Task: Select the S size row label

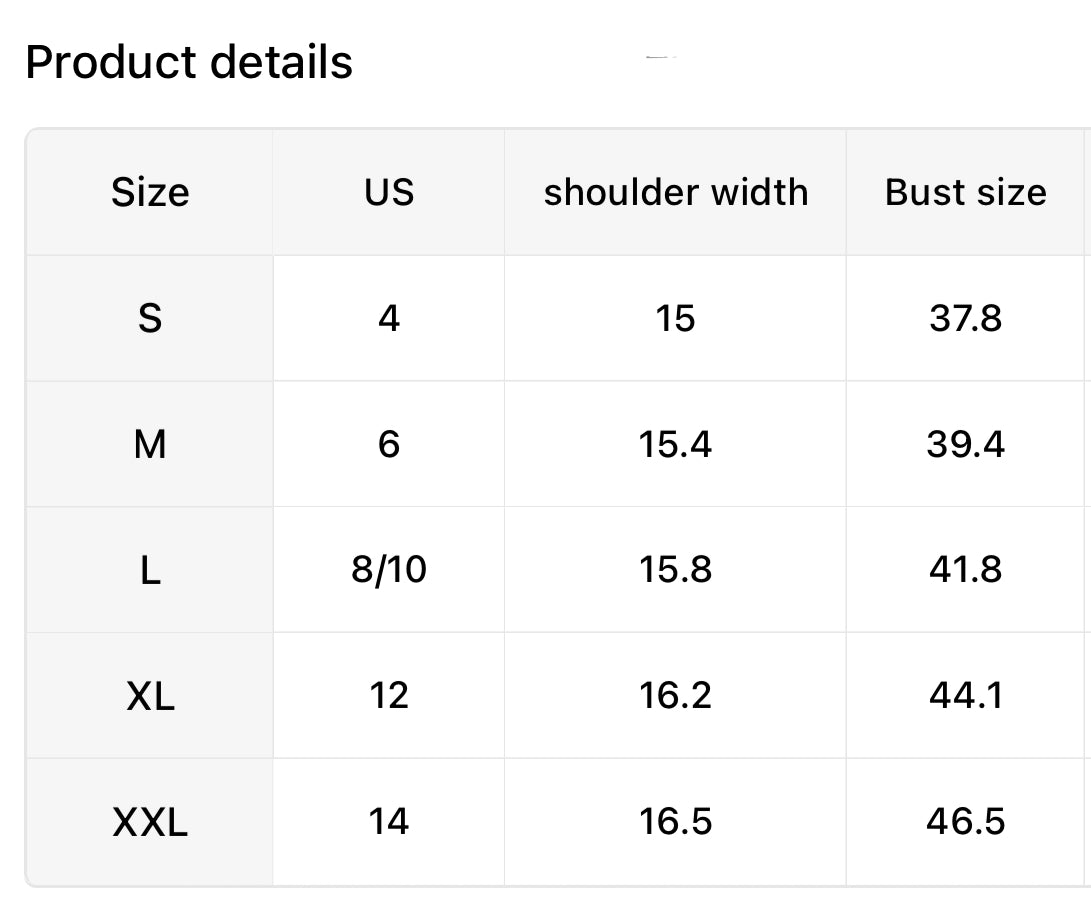Action: [x=150, y=319]
